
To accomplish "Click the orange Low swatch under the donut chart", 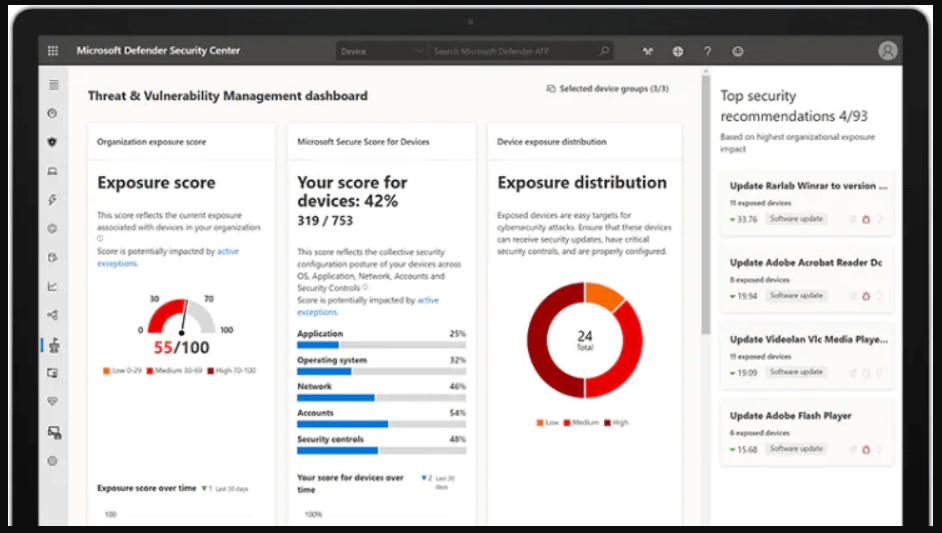I will click(x=539, y=423).
